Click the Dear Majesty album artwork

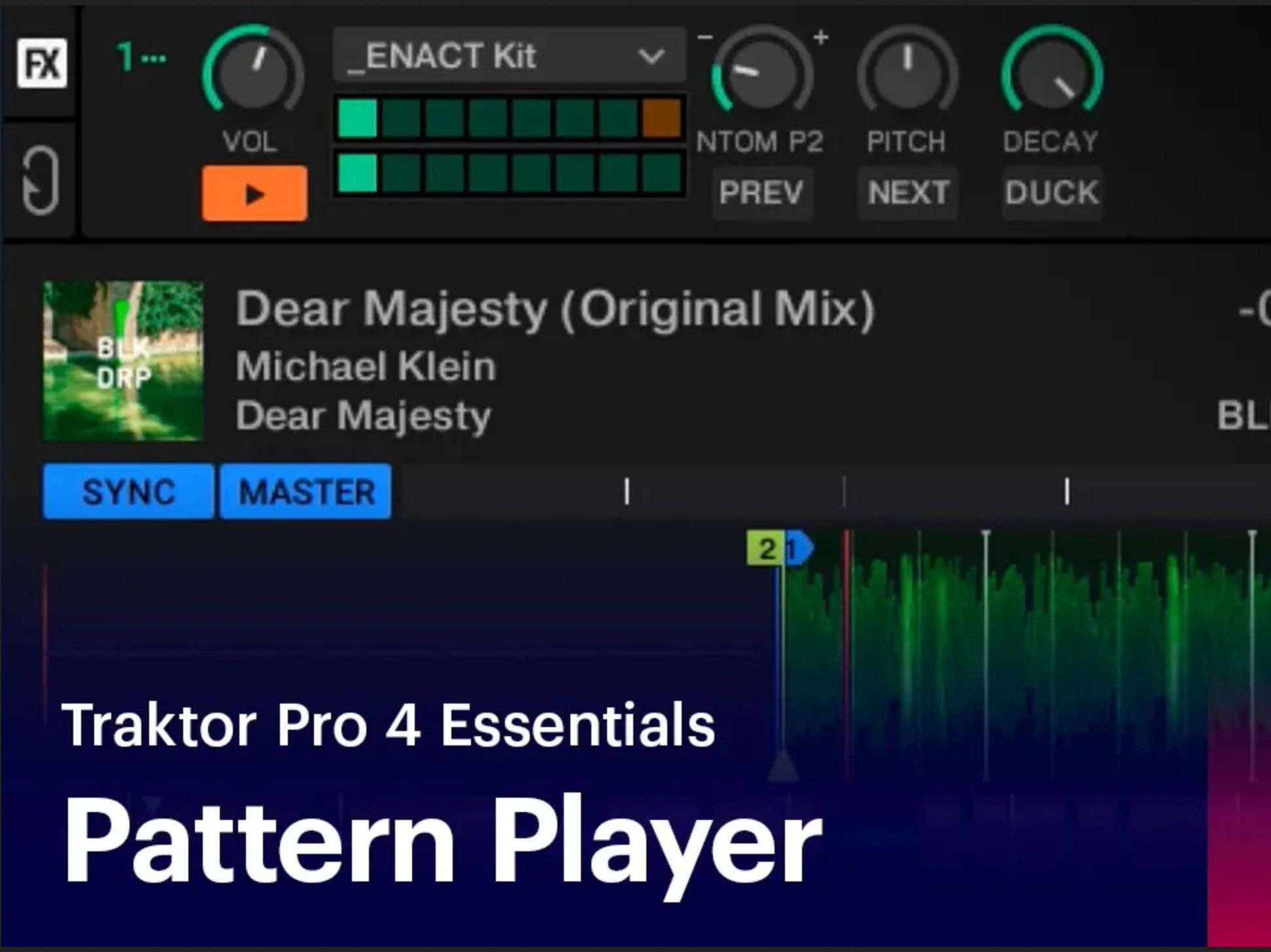pyautogui.click(x=123, y=361)
